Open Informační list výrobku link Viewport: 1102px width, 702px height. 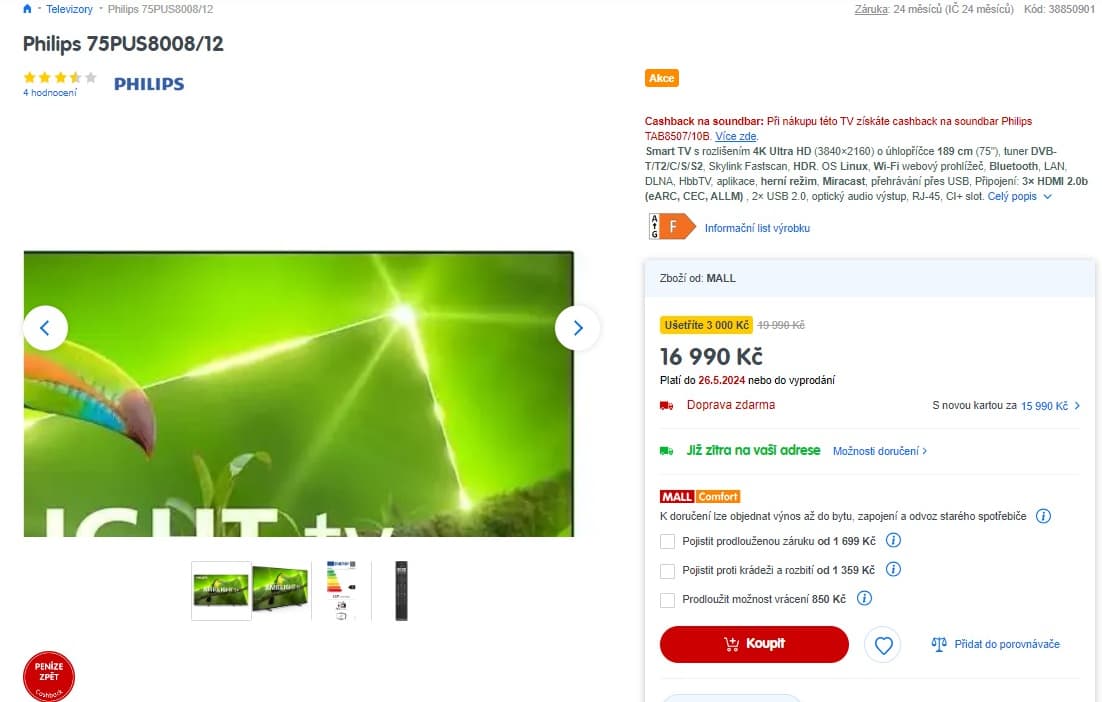757,228
